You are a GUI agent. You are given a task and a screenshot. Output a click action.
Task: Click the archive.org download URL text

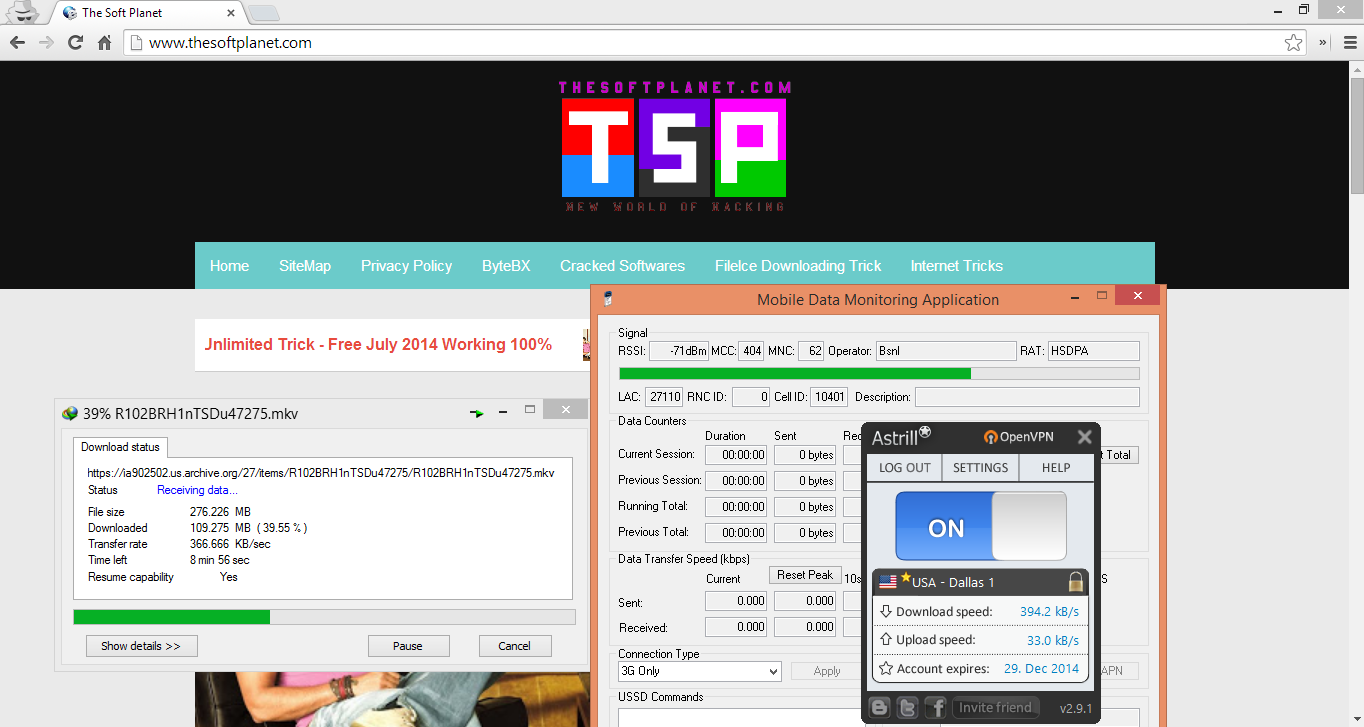click(321, 473)
